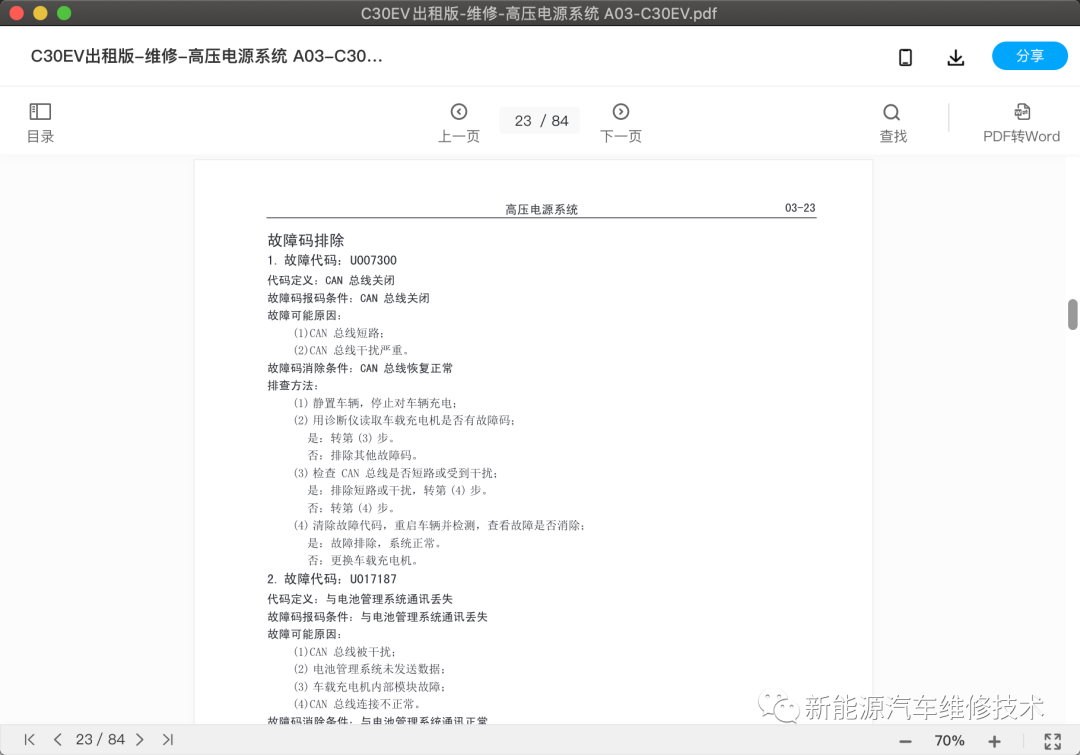Click the vertical scrollbar thumb
The width and height of the screenshot is (1080, 755).
click(1072, 314)
